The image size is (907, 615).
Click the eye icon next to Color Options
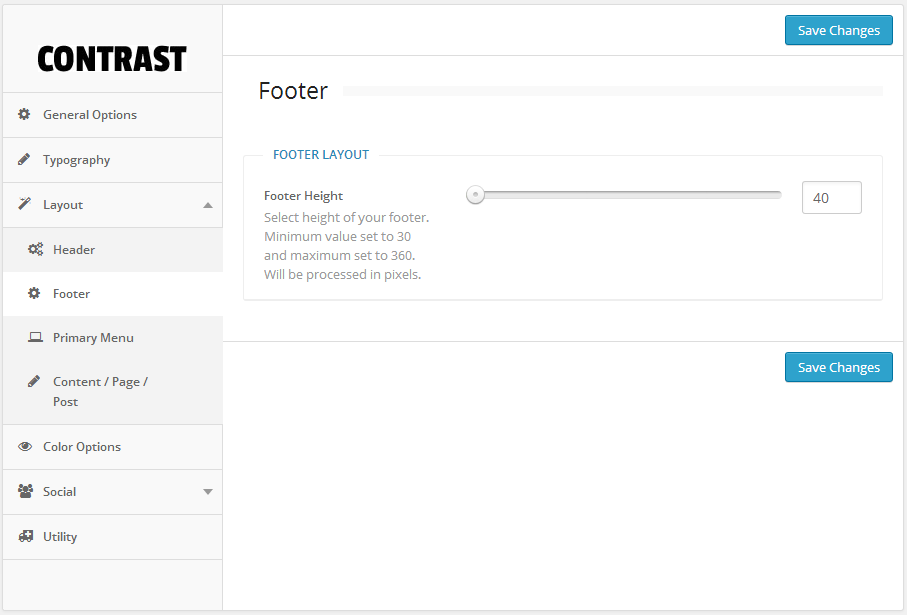click(25, 446)
